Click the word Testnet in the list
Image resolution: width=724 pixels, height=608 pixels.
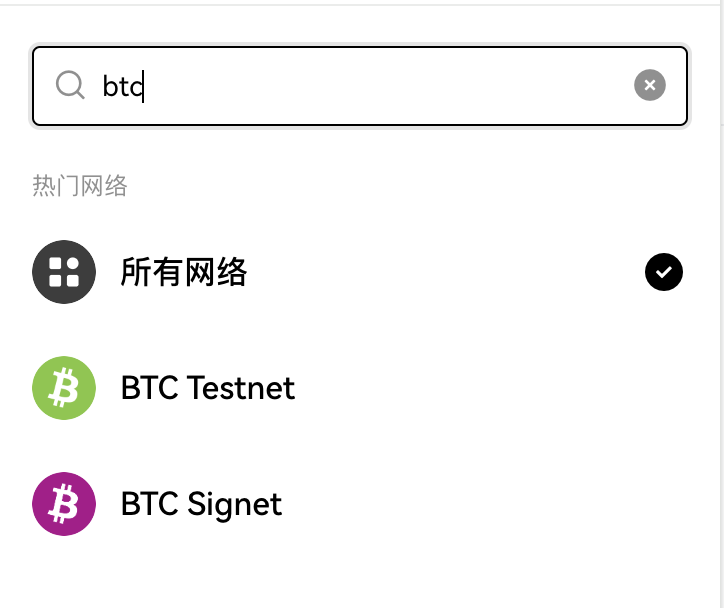pyautogui.click(x=241, y=388)
